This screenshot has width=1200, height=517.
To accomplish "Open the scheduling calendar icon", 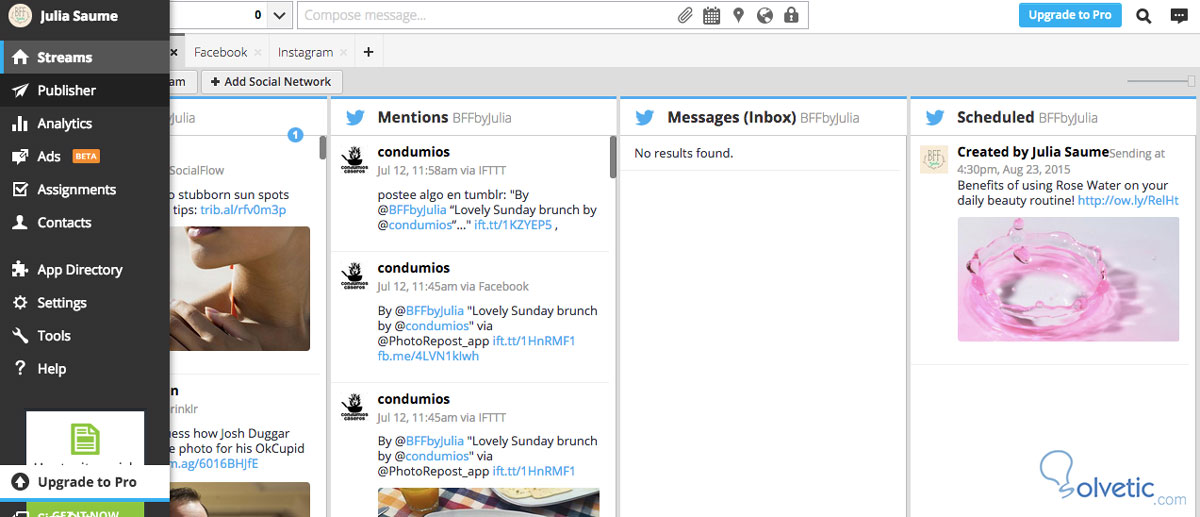I will pyautogui.click(x=712, y=15).
